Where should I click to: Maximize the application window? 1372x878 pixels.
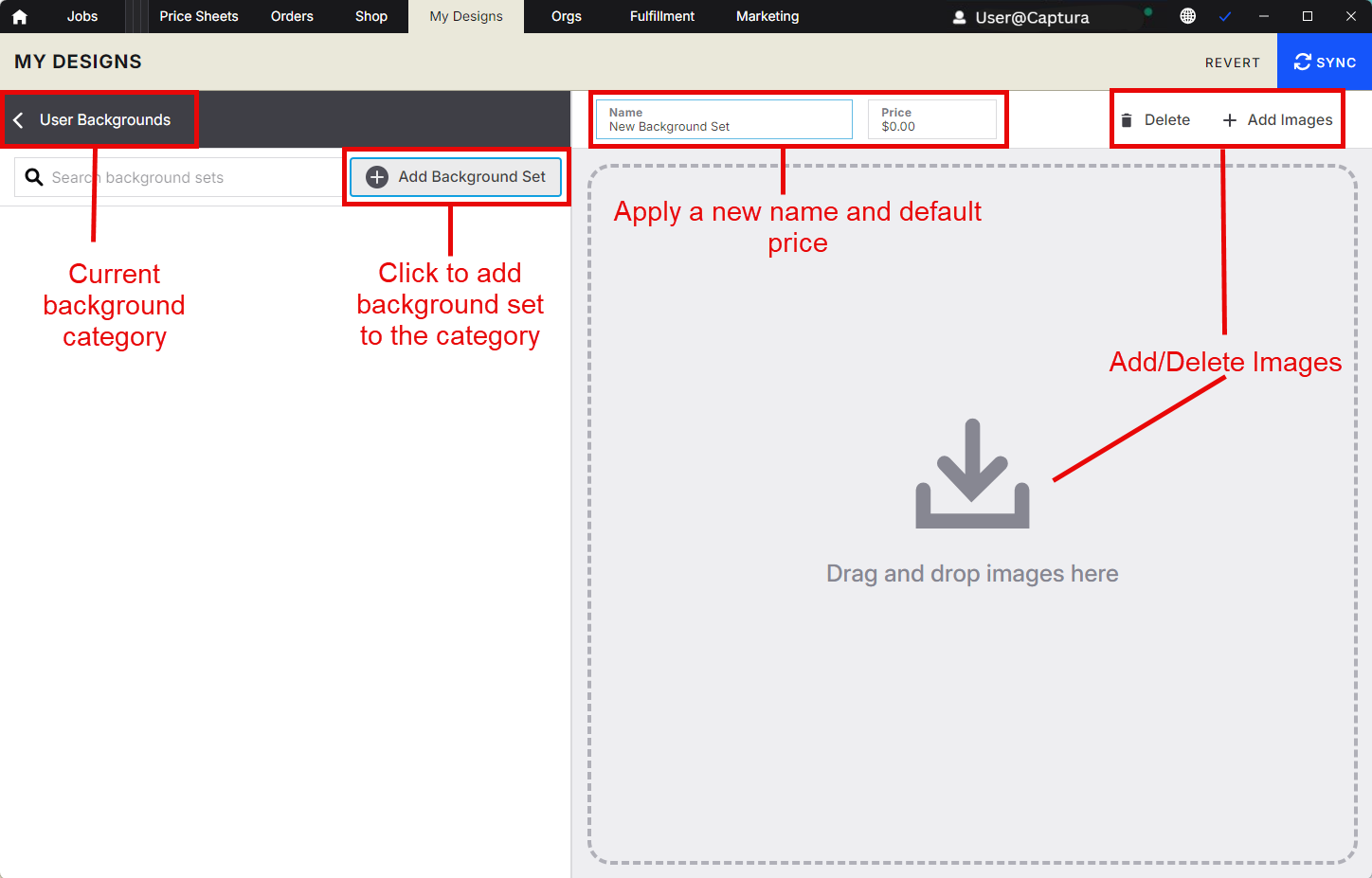click(1308, 16)
